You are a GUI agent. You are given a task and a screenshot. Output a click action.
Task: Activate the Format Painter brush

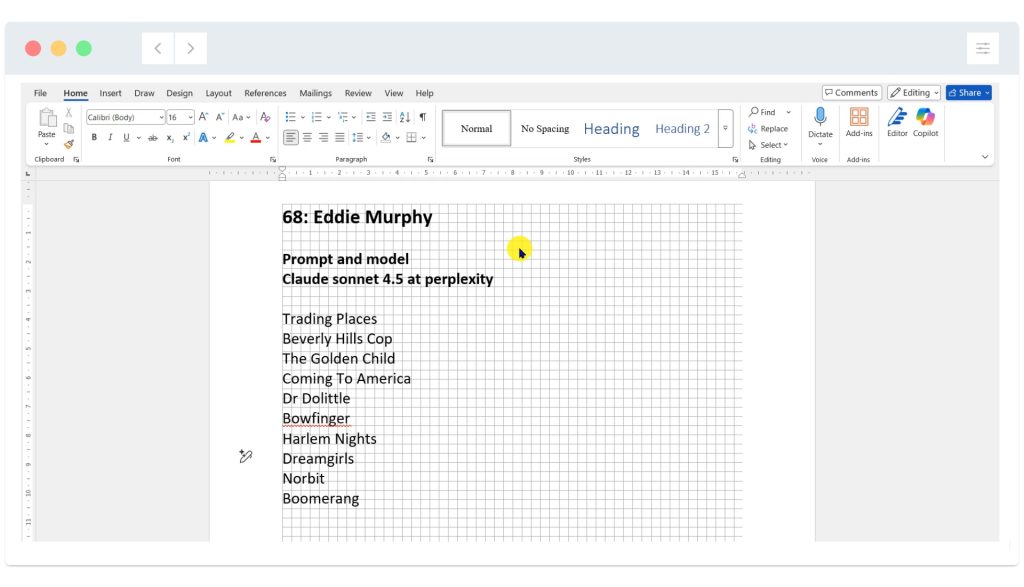69,144
